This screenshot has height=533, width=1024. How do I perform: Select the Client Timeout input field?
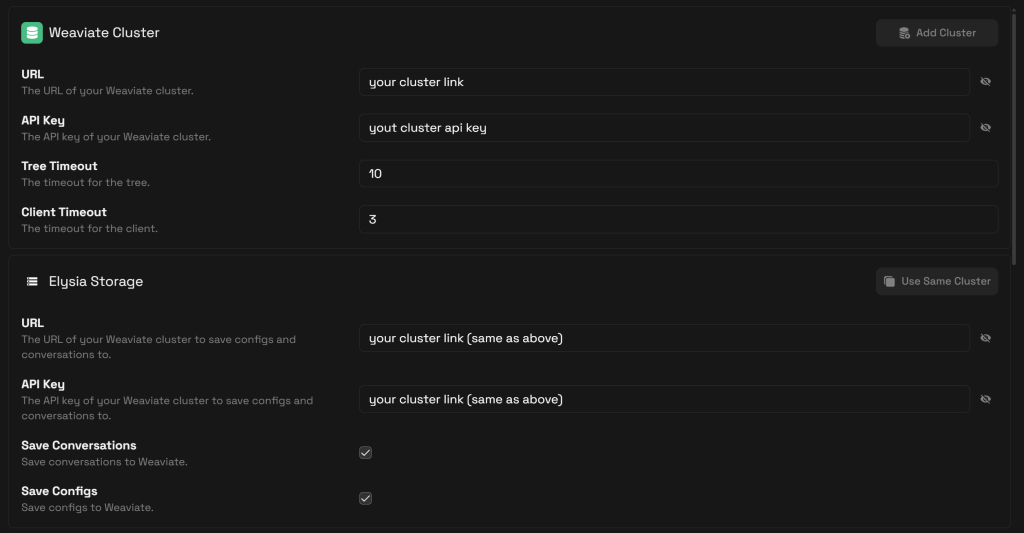tap(678, 219)
